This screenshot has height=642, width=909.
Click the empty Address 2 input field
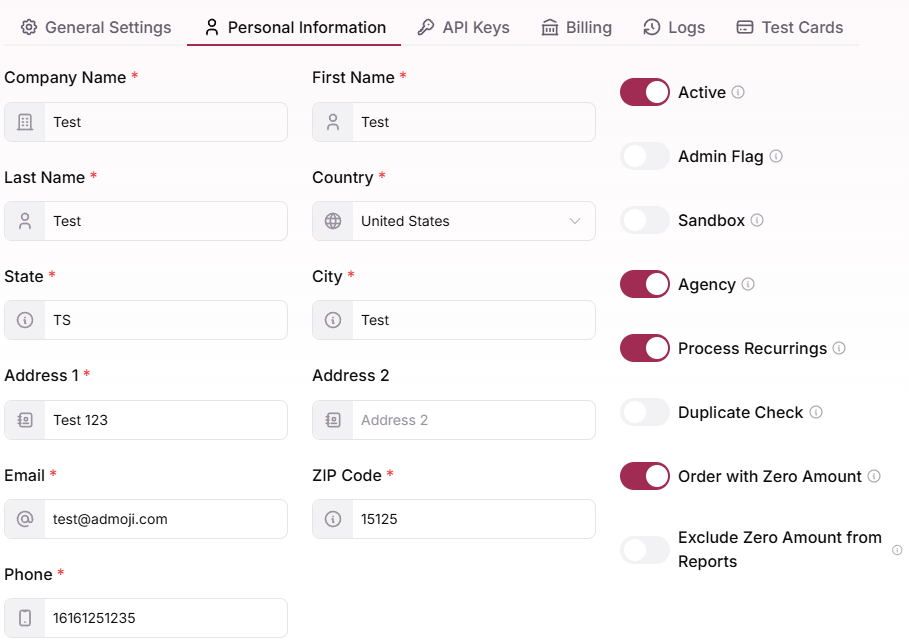click(x=454, y=420)
